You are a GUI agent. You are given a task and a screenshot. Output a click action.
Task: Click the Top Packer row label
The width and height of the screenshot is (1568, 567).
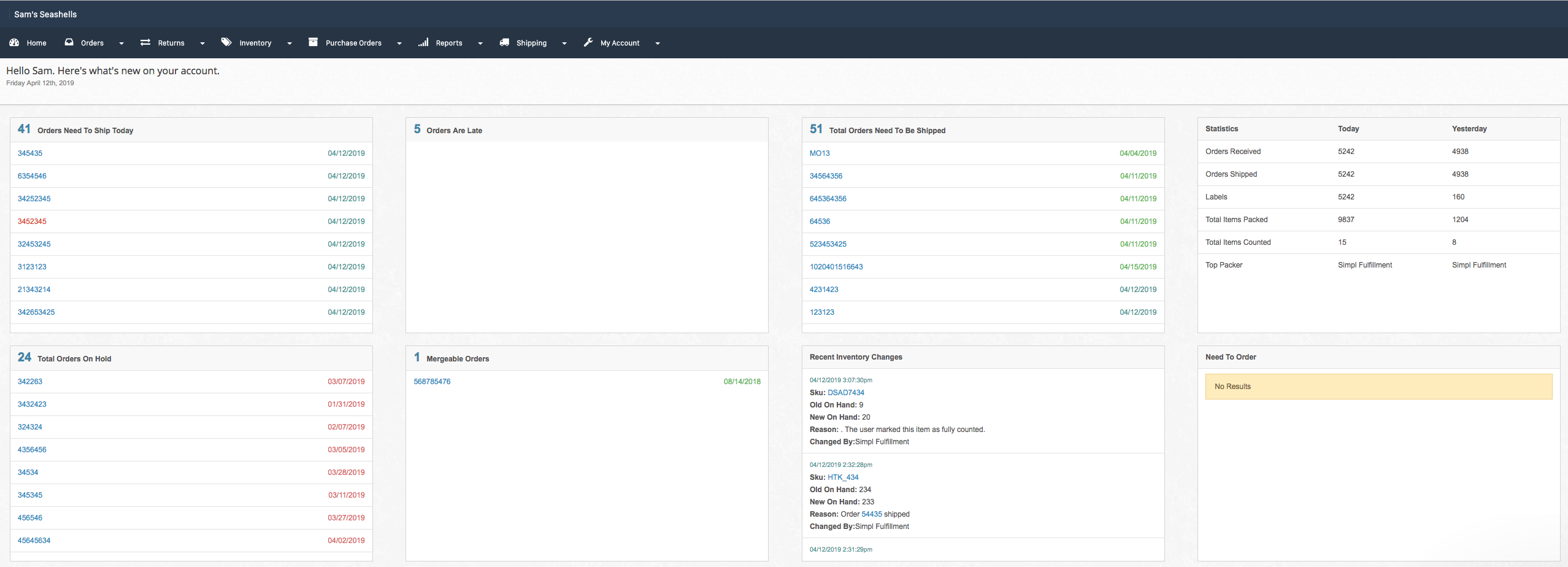coord(1224,265)
